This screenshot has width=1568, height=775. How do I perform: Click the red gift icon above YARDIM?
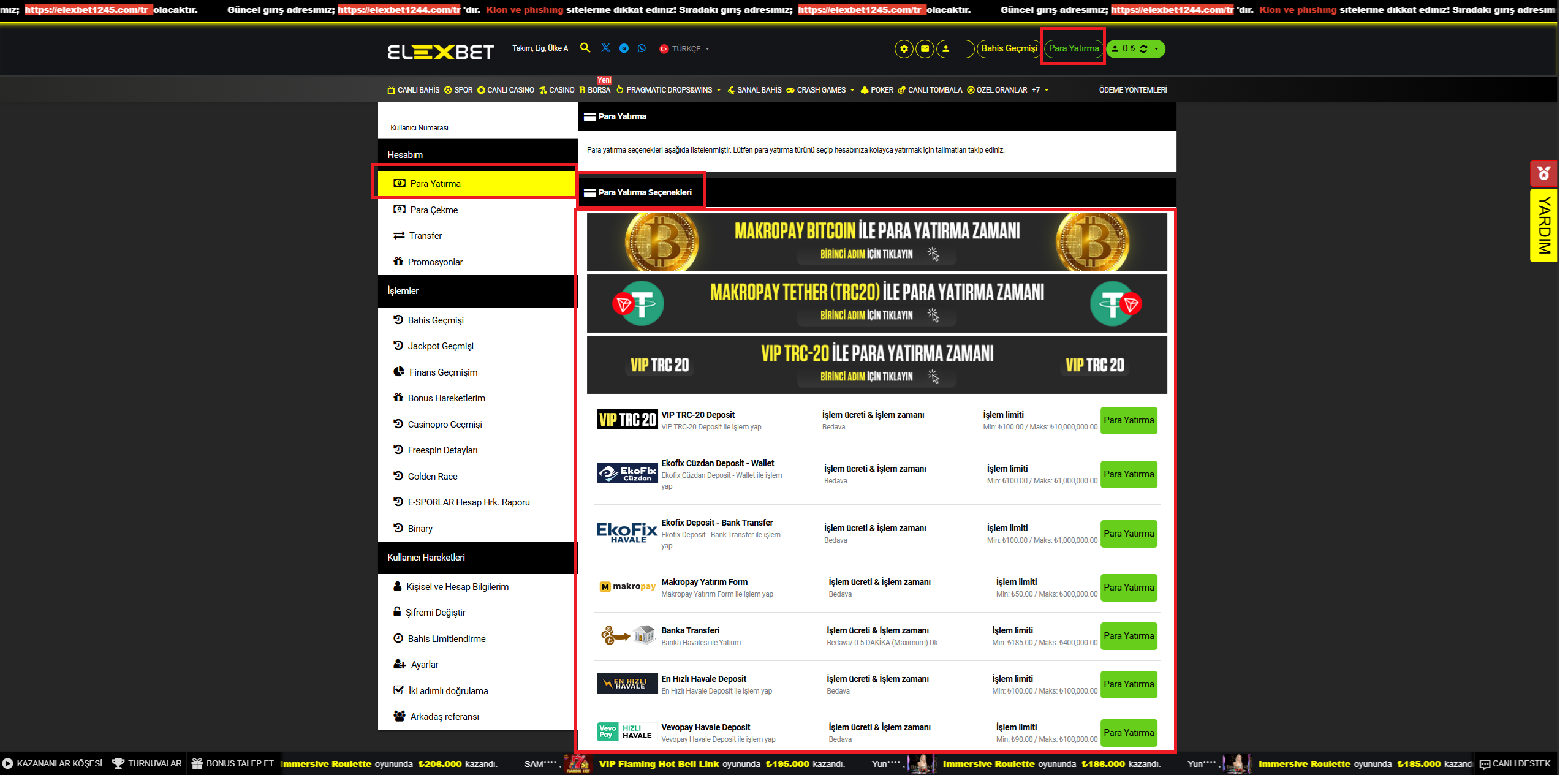pos(1543,173)
